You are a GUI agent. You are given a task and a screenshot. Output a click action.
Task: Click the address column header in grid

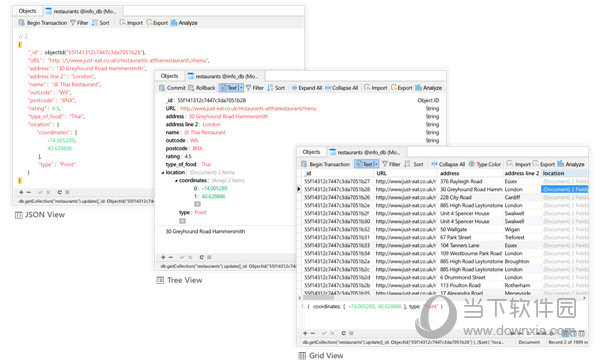pyautogui.click(x=470, y=173)
